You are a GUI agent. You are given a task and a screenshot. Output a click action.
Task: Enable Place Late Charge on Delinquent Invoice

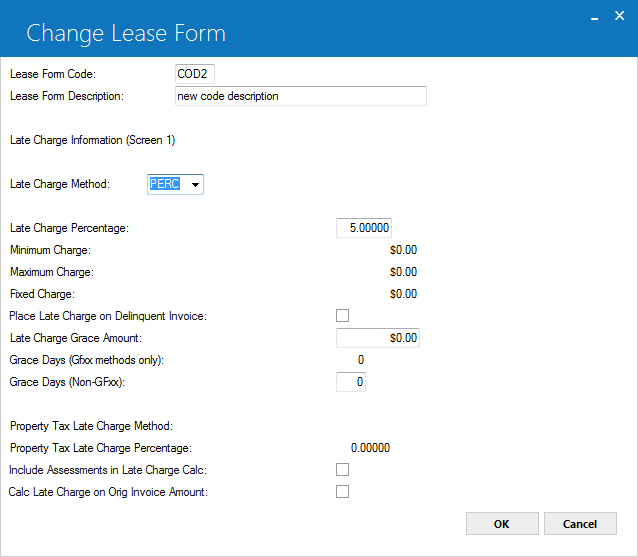(x=342, y=315)
